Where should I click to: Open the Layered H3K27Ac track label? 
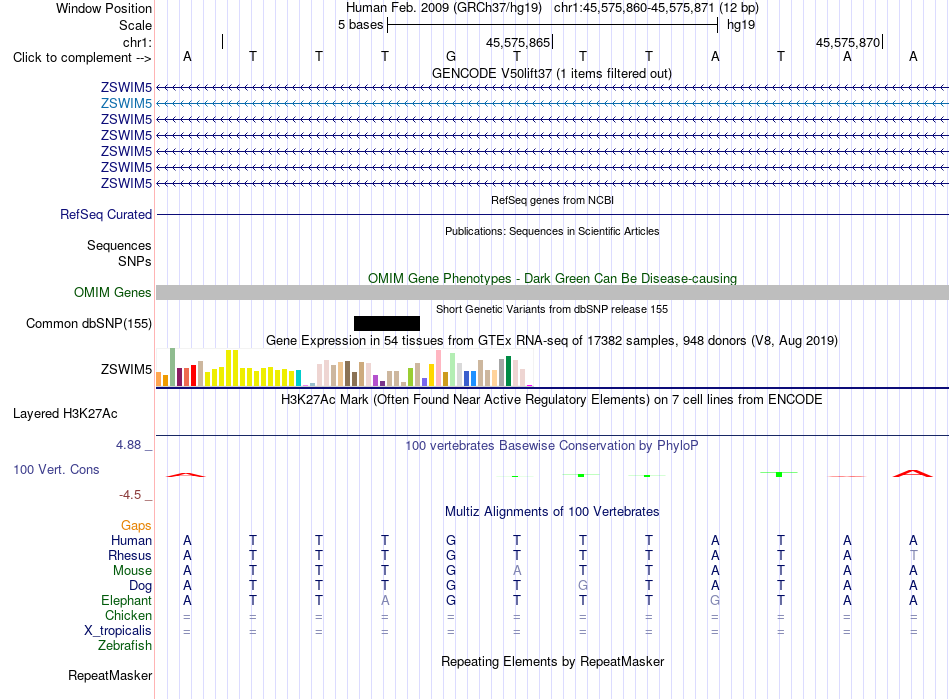tap(65, 414)
